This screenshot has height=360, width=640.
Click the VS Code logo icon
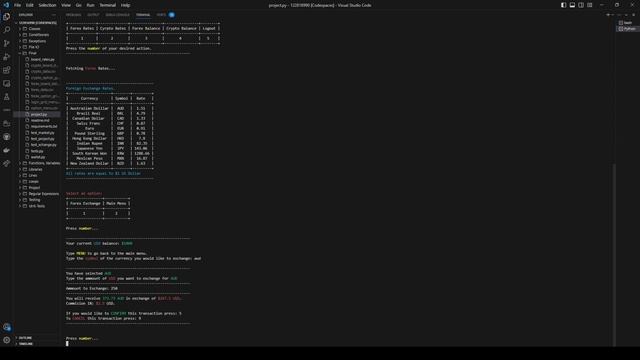6,5
